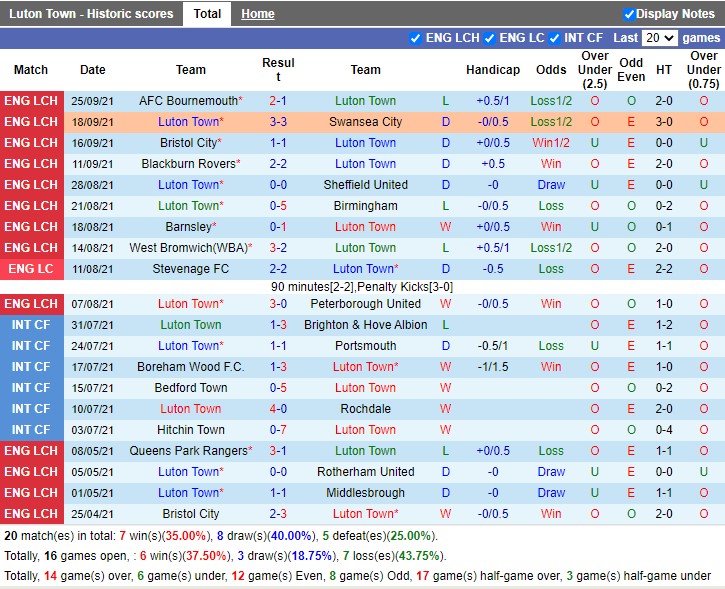
Task: Click the 25/09/21 match score 2-1
Action: pos(278,101)
